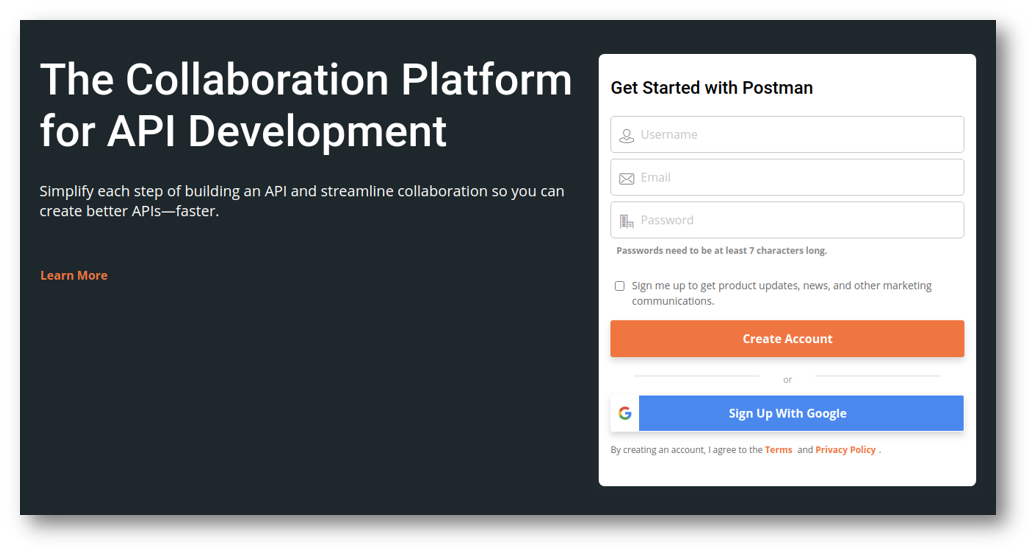Click the user icon in Username field
Image resolution: width=1035 pixels, height=554 pixels.
[x=626, y=136]
